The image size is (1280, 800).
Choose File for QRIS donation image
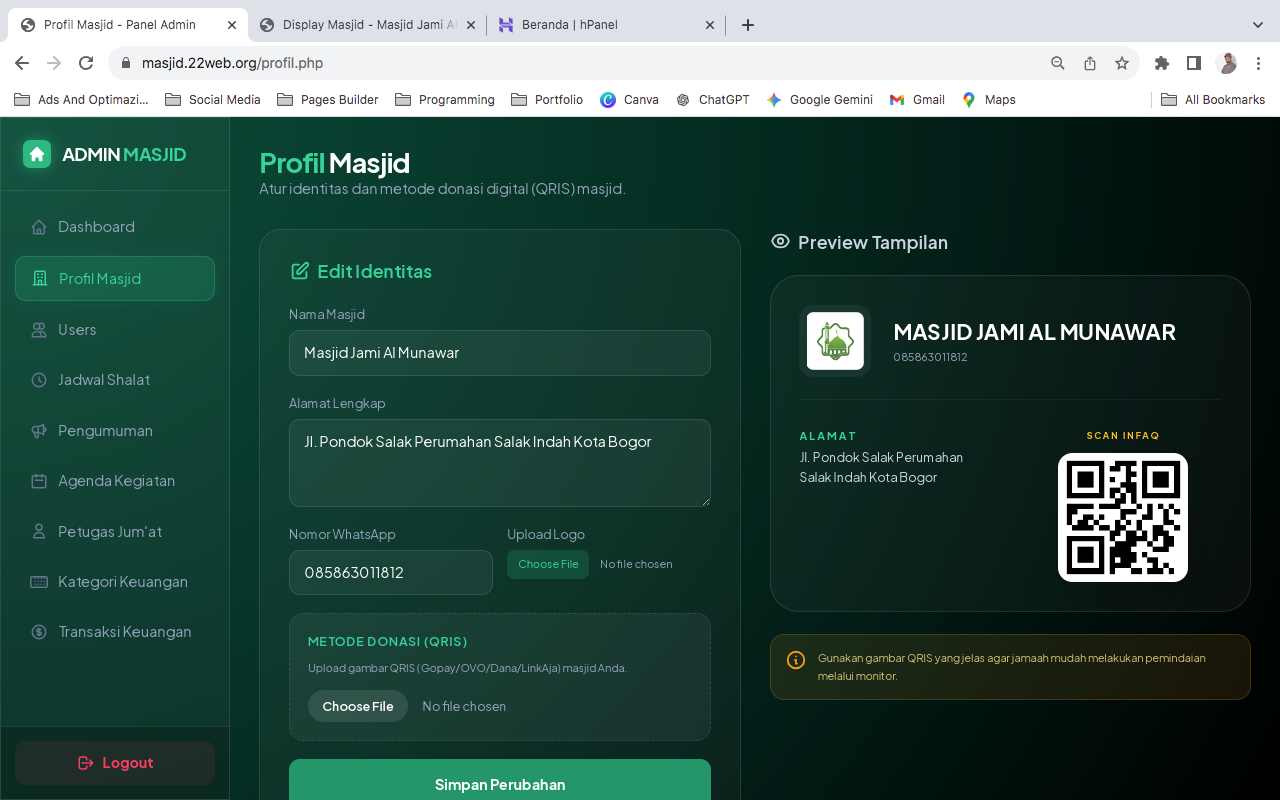point(357,706)
